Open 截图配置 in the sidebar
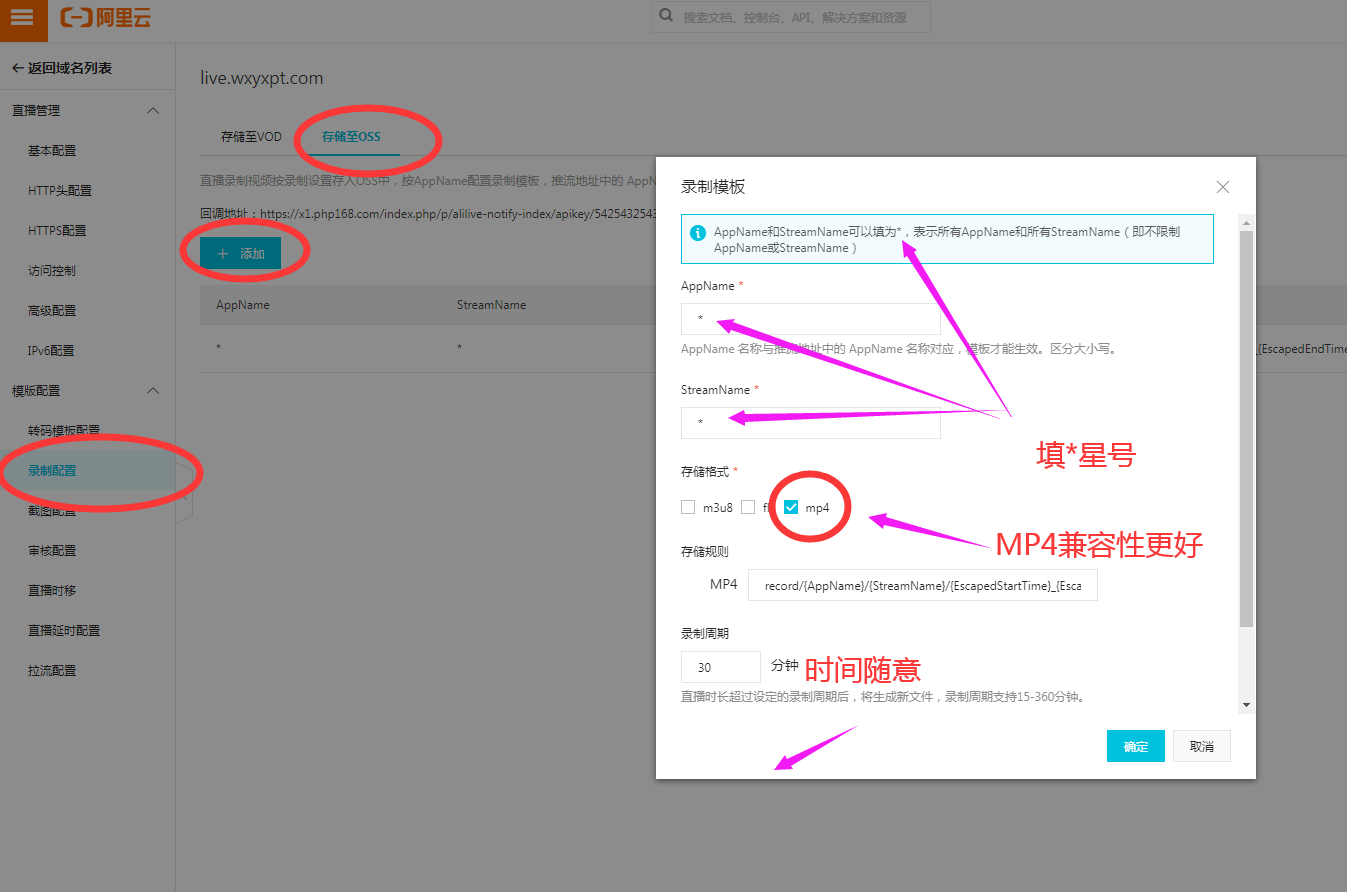The image size is (1347, 892). [52, 510]
